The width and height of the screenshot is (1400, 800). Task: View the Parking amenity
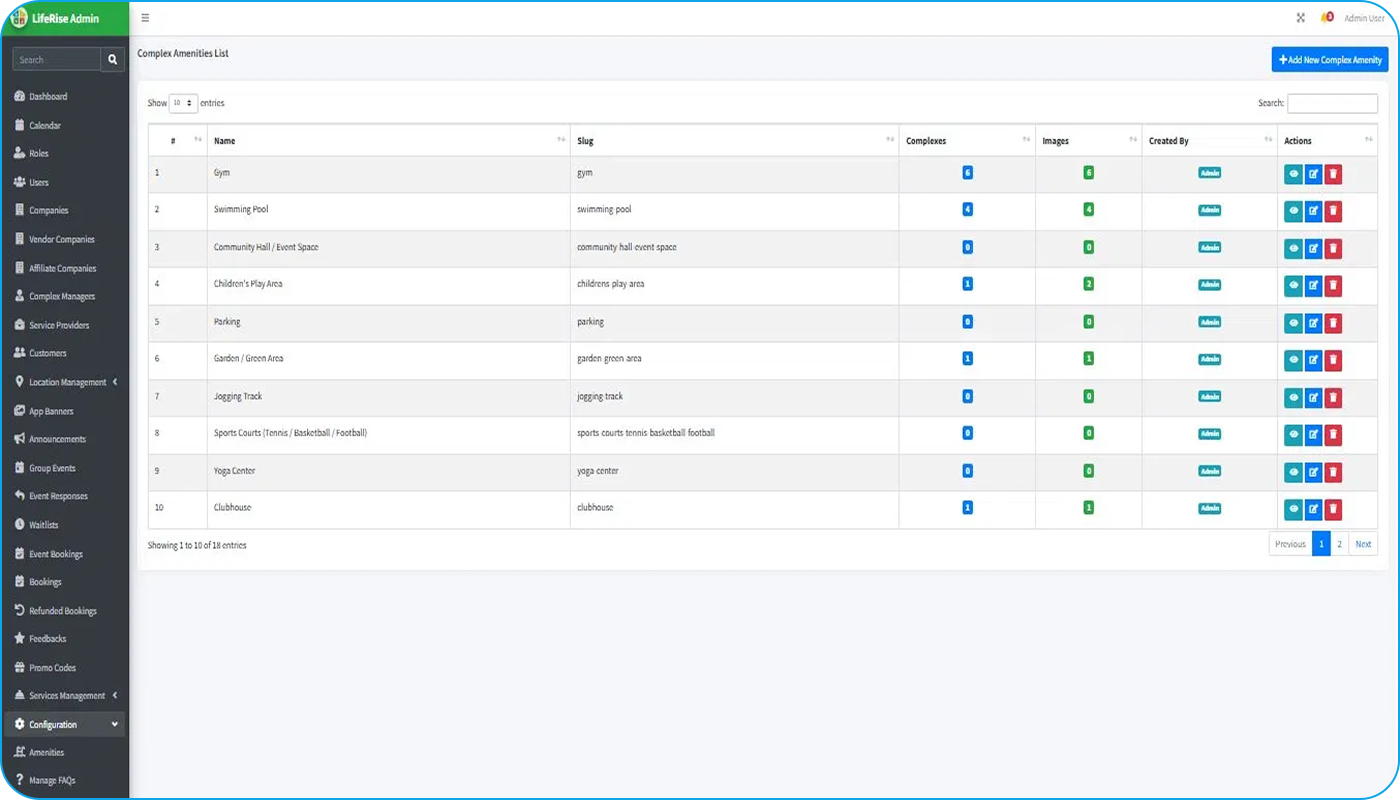pos(1293,323)
